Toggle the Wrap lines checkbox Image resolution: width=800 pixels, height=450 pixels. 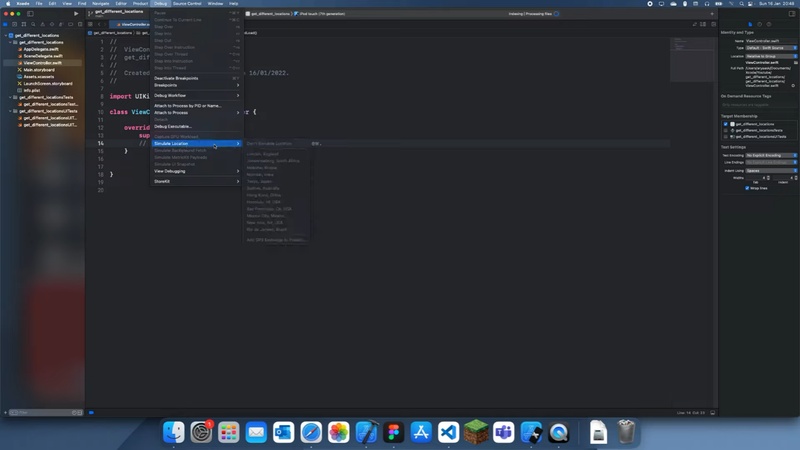(x=747, y=188)
